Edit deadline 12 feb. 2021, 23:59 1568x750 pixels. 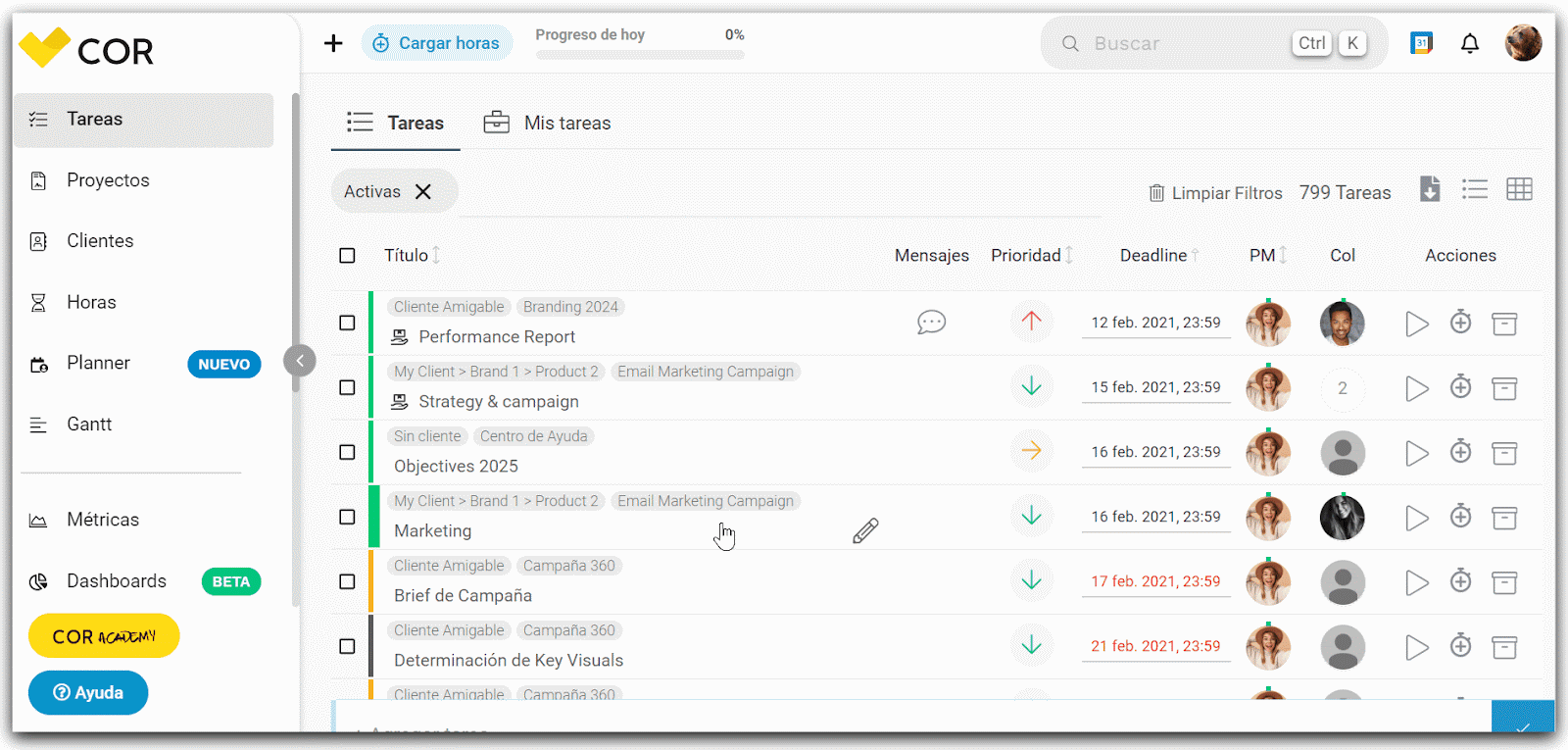click(1156, 323)
